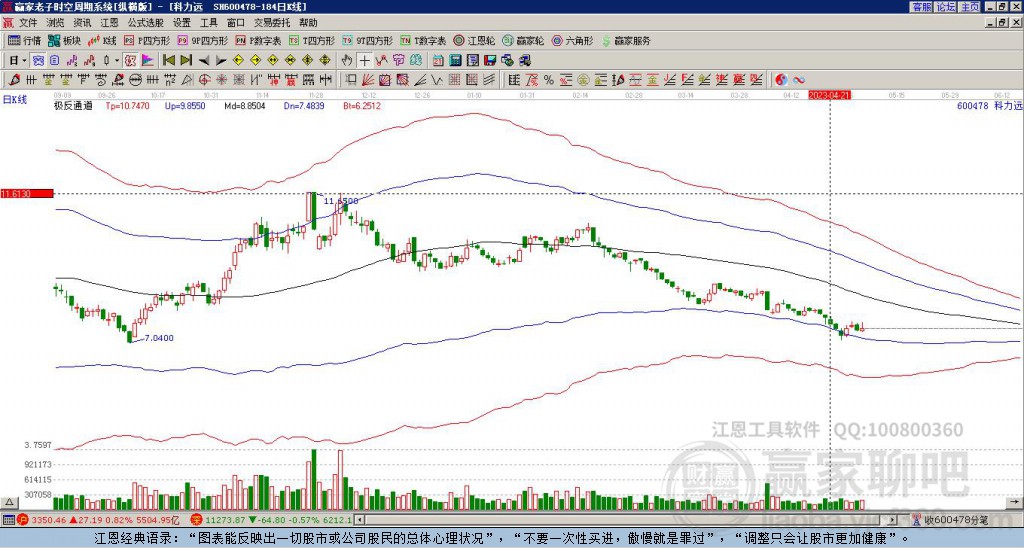Screen dimensions: 1024x548
Task: Click the K线 toolbar button
Action: [x=101, y=40]
